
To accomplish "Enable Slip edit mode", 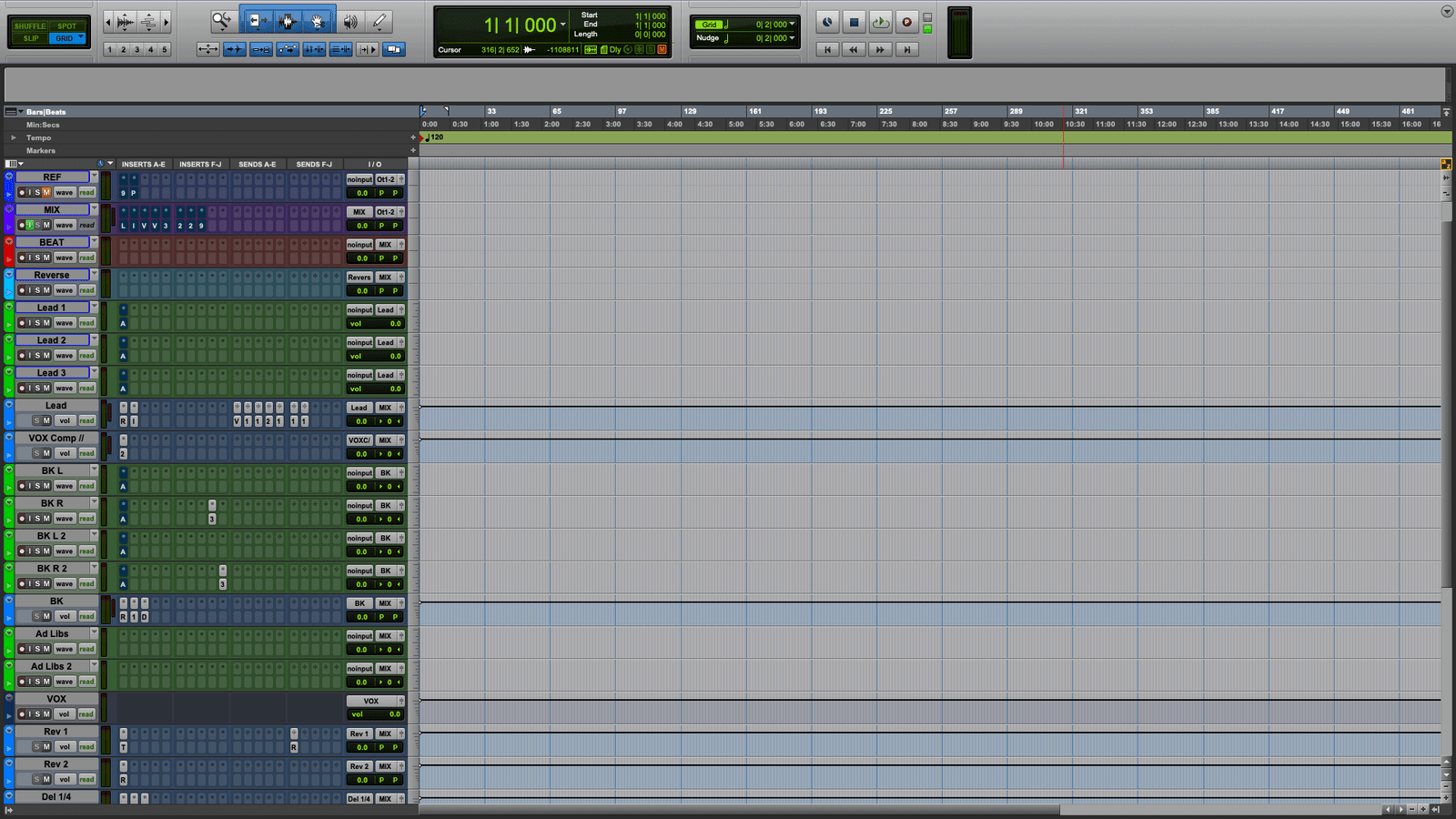I will 30,38.
